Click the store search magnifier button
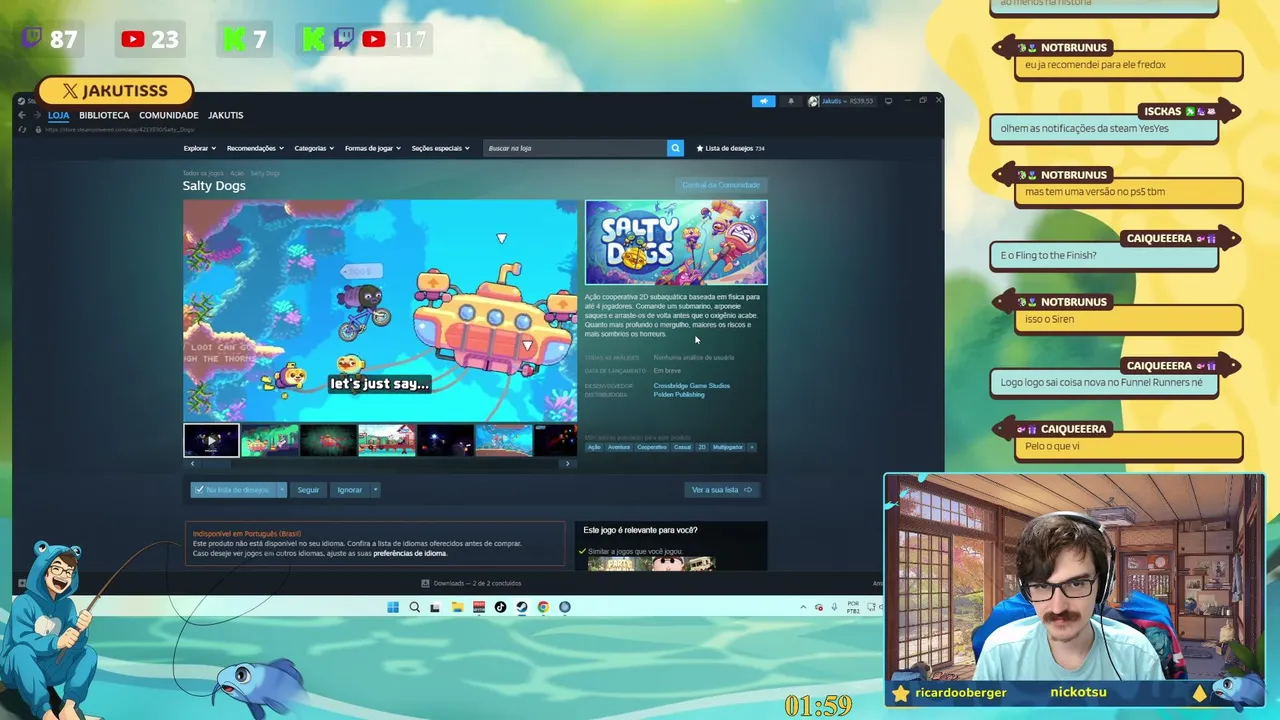This screenshot has width=1280, height=720. pyautogui.click(x=675, y=148)
